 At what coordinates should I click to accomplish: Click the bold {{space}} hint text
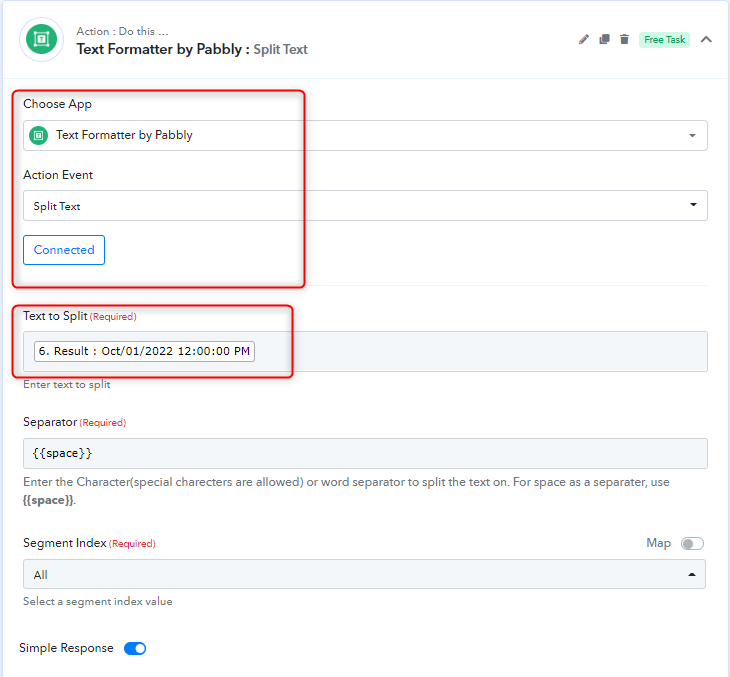coord(48,501)
